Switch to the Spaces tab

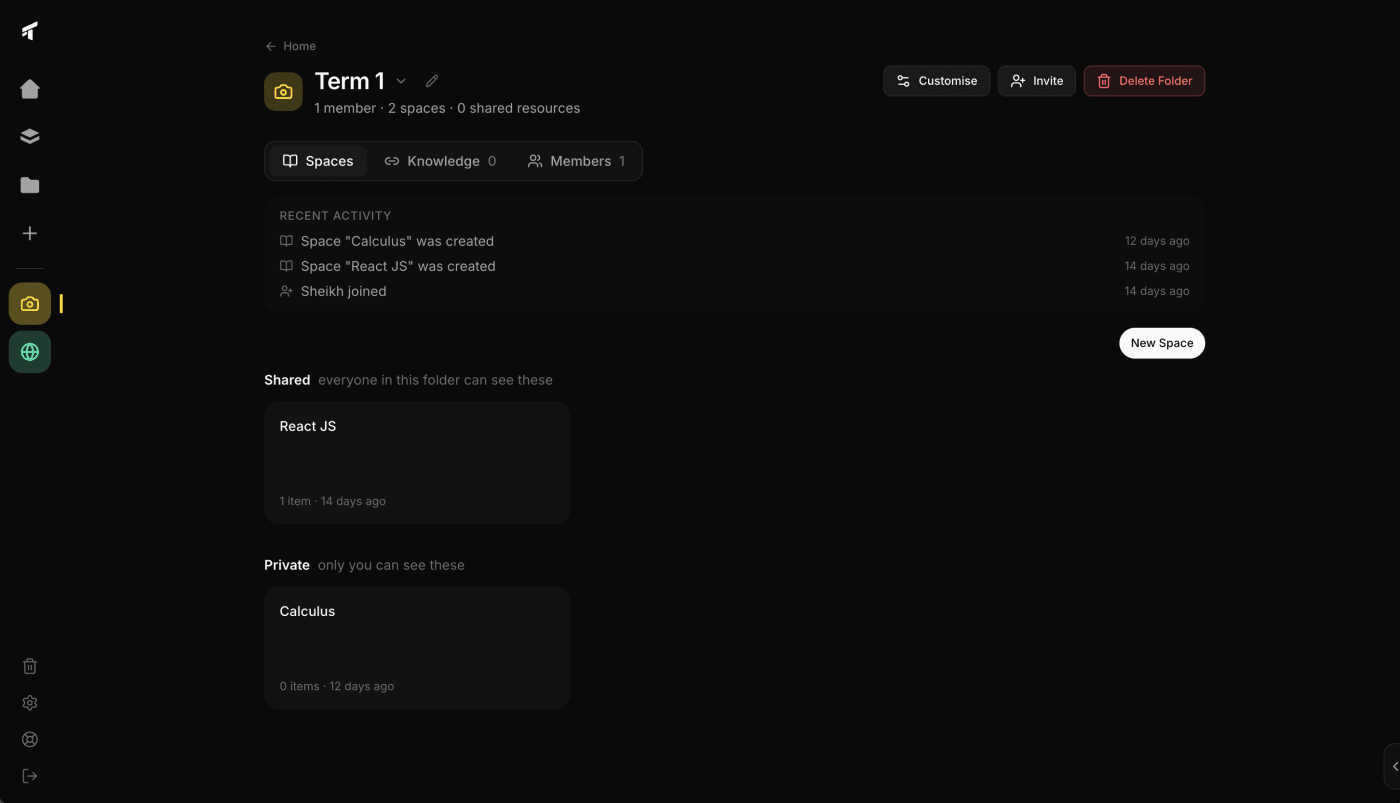pyautogui.click(x=318, y=161)
